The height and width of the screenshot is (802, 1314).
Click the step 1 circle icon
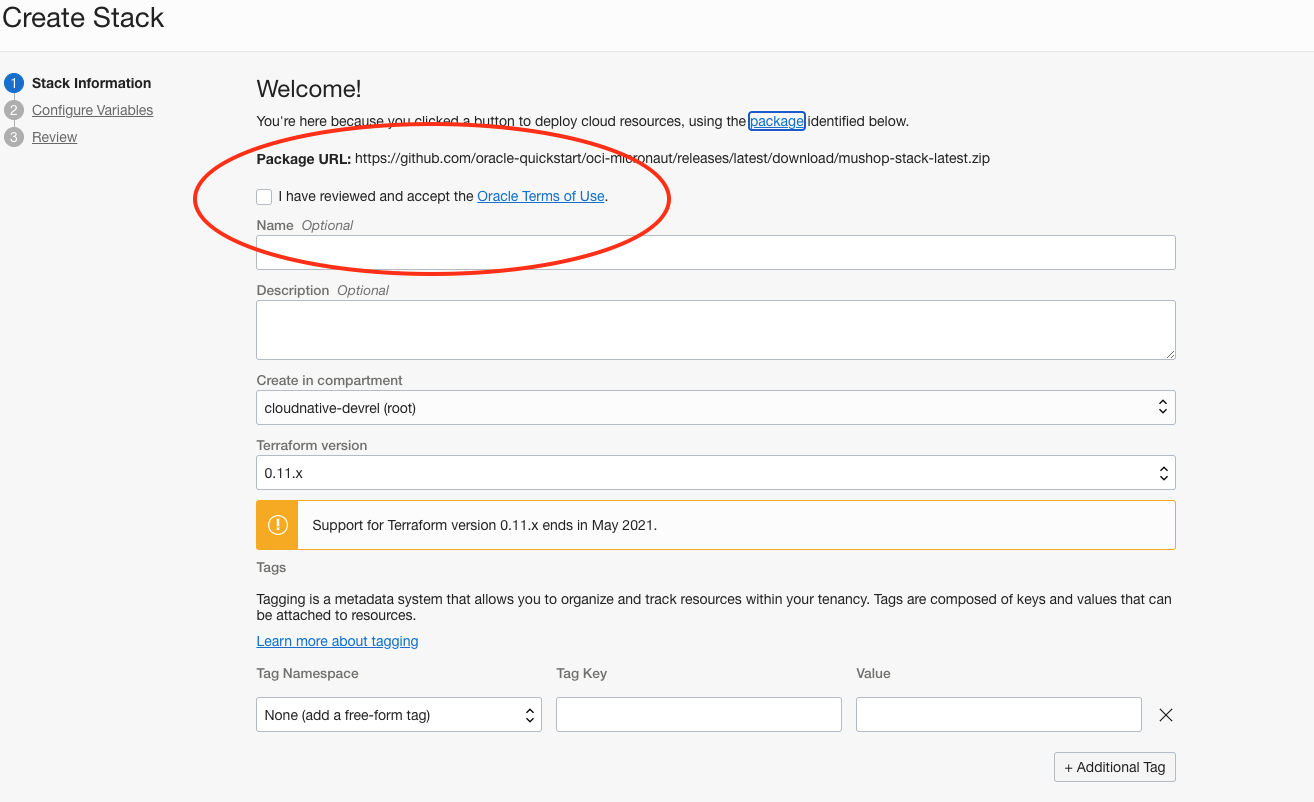[x=14, y=83]
